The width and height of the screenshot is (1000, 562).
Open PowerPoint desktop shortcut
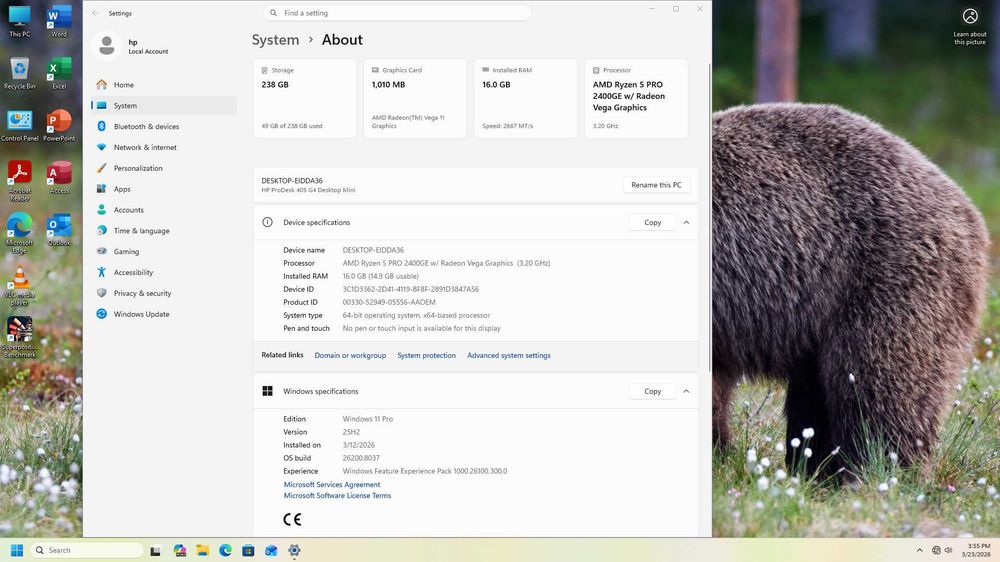click(59, 125)
